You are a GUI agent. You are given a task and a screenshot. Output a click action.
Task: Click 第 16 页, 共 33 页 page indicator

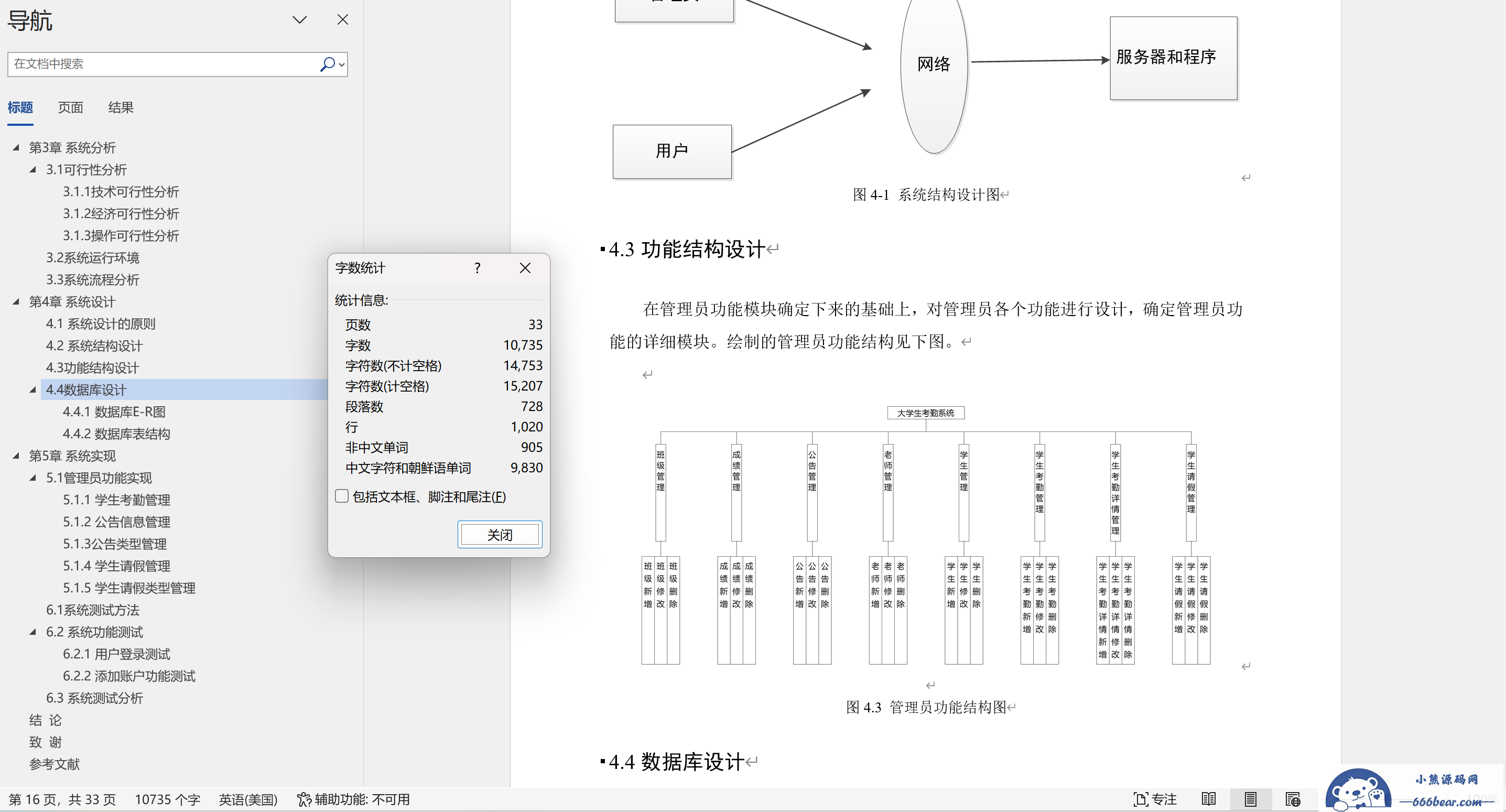[x=62, y=799]
